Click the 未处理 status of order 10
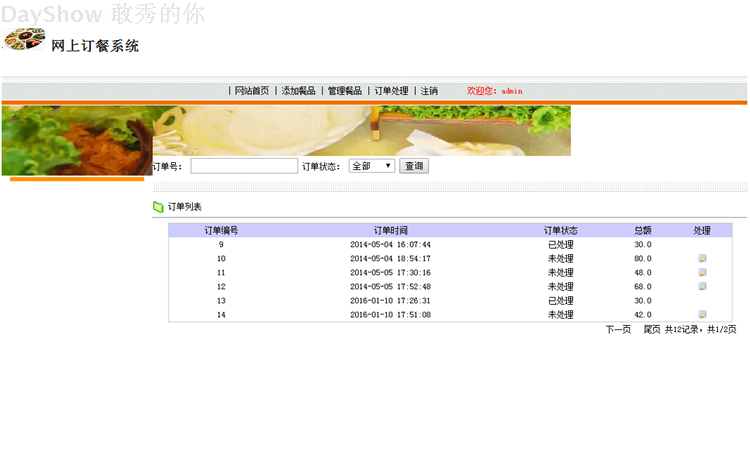The image size is (750, 466). tap(560, 258)
